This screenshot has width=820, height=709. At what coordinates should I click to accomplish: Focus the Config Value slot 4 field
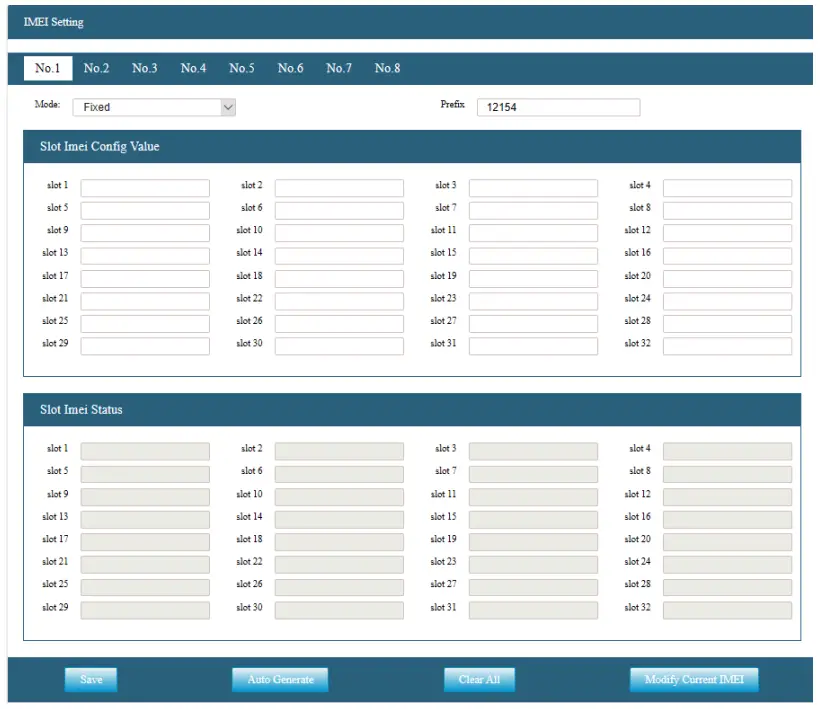[727, 188]
